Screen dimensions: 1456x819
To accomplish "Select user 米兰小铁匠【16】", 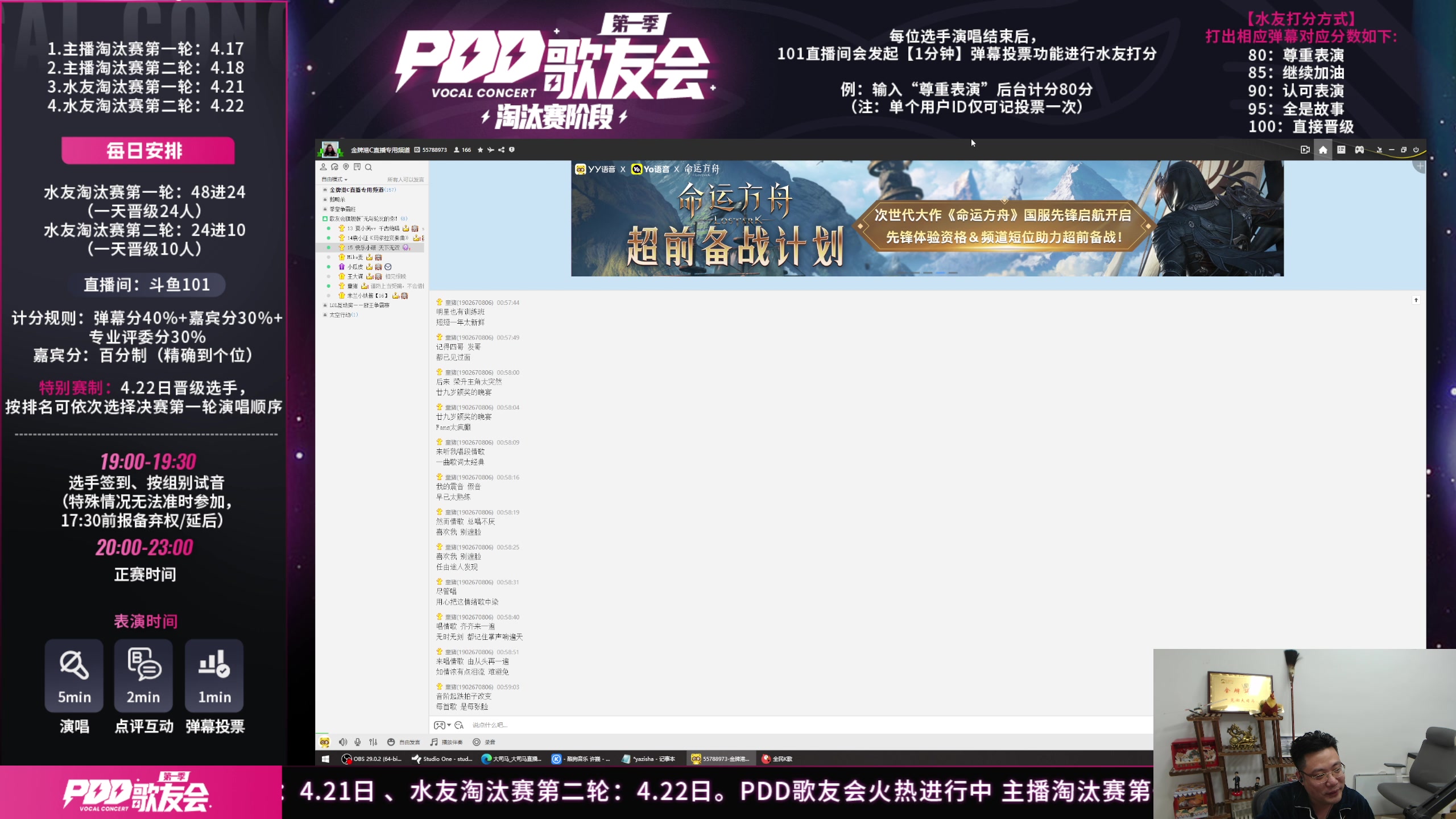I will tap(367, 296).
